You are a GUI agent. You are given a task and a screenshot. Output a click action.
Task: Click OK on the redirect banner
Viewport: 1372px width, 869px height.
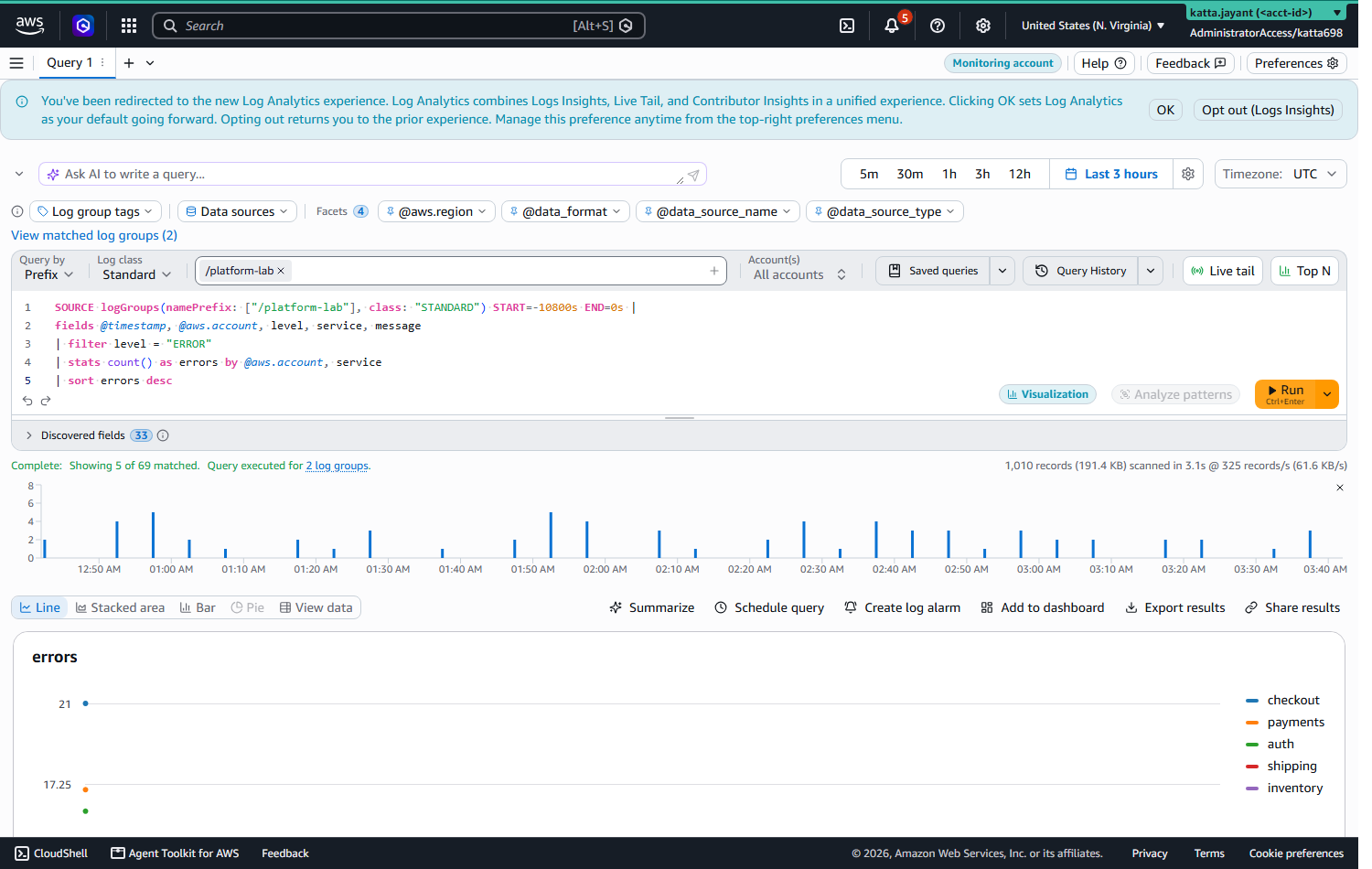[x=1165, y=110]
